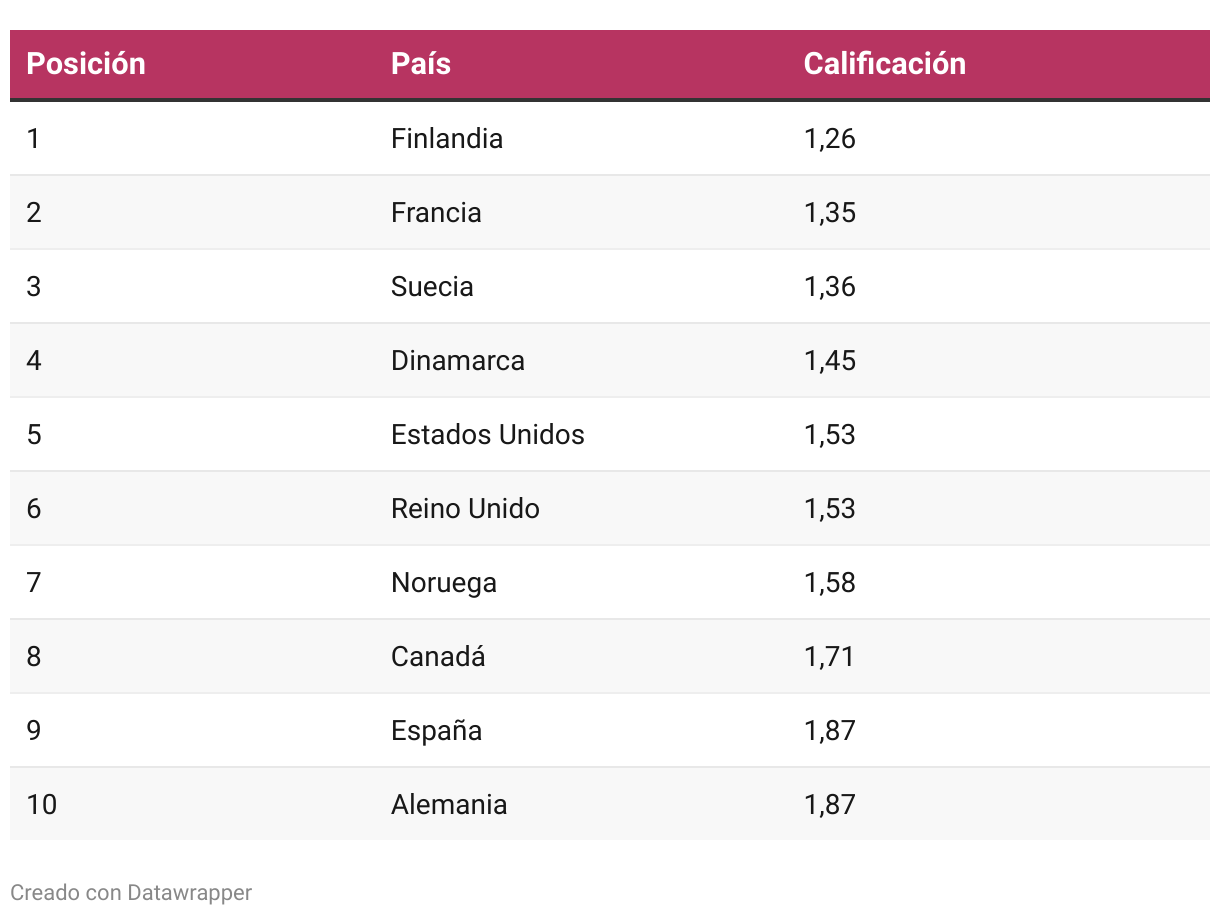Select the Francia country cell
Image resolution: width=1220 pixels, height=916 pixels.
(436, 212)
